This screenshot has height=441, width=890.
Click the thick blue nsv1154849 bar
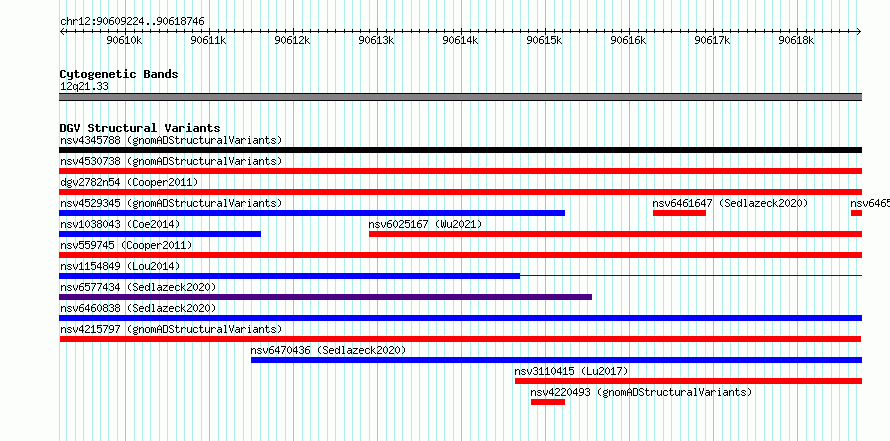coord(289,276)
